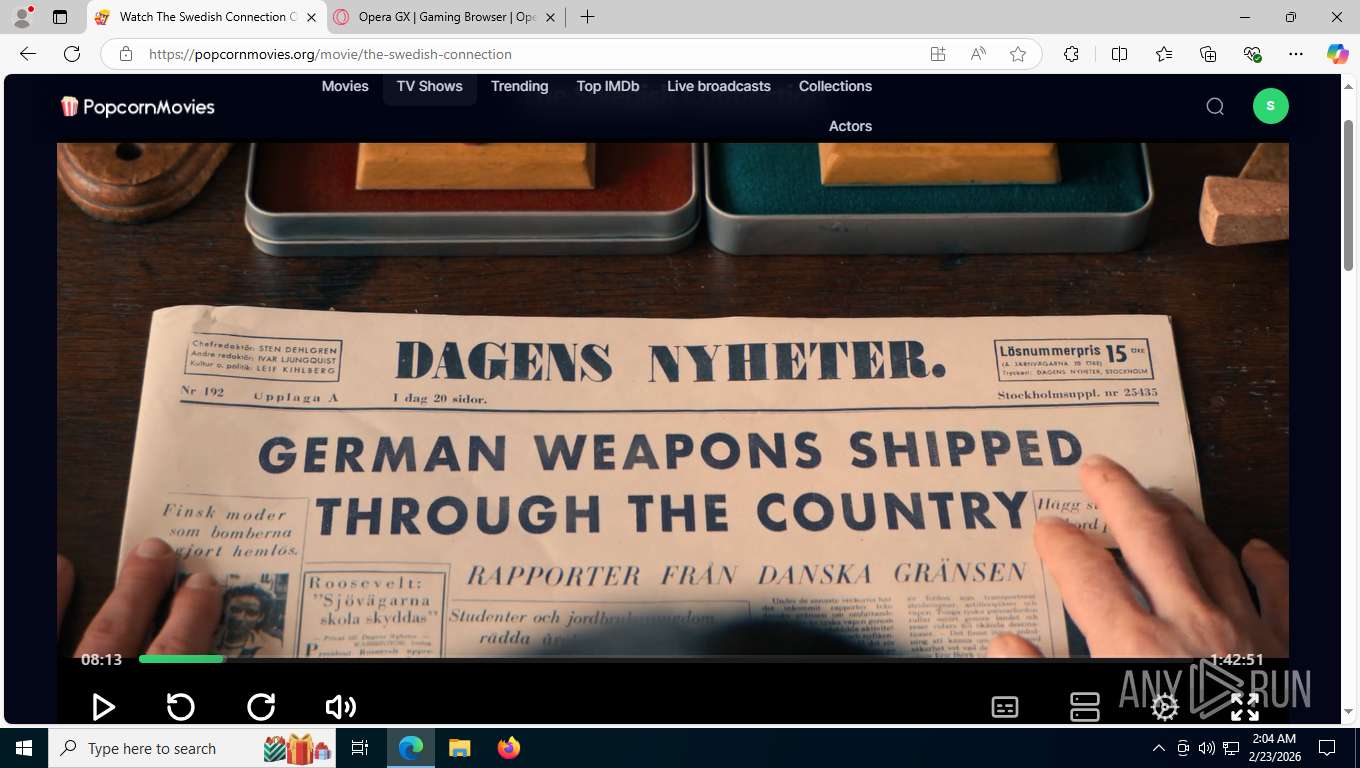
Task: Open the Actors page
Action: (x=850, y=126)
